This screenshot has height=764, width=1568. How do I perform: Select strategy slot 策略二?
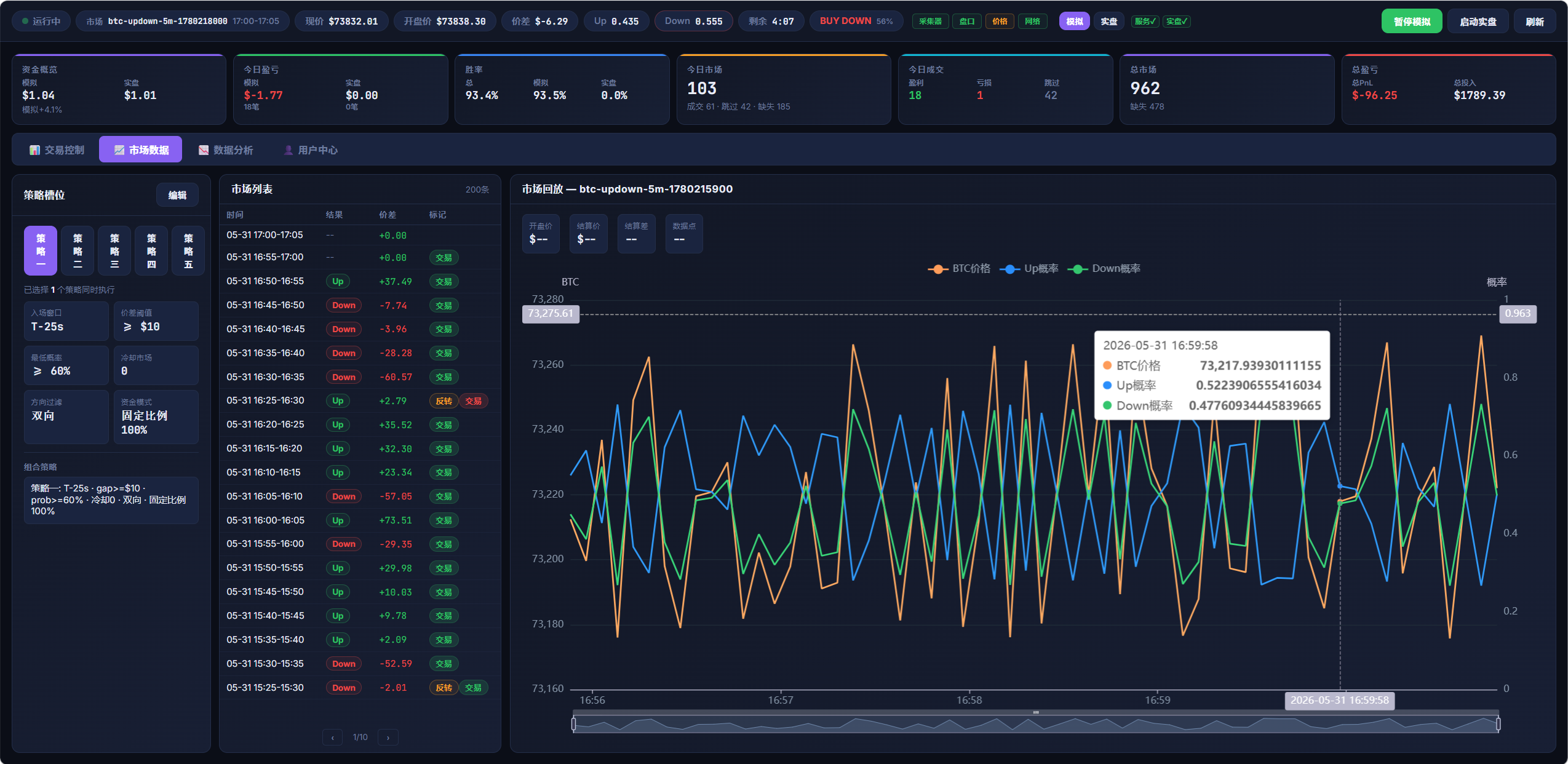78,250
